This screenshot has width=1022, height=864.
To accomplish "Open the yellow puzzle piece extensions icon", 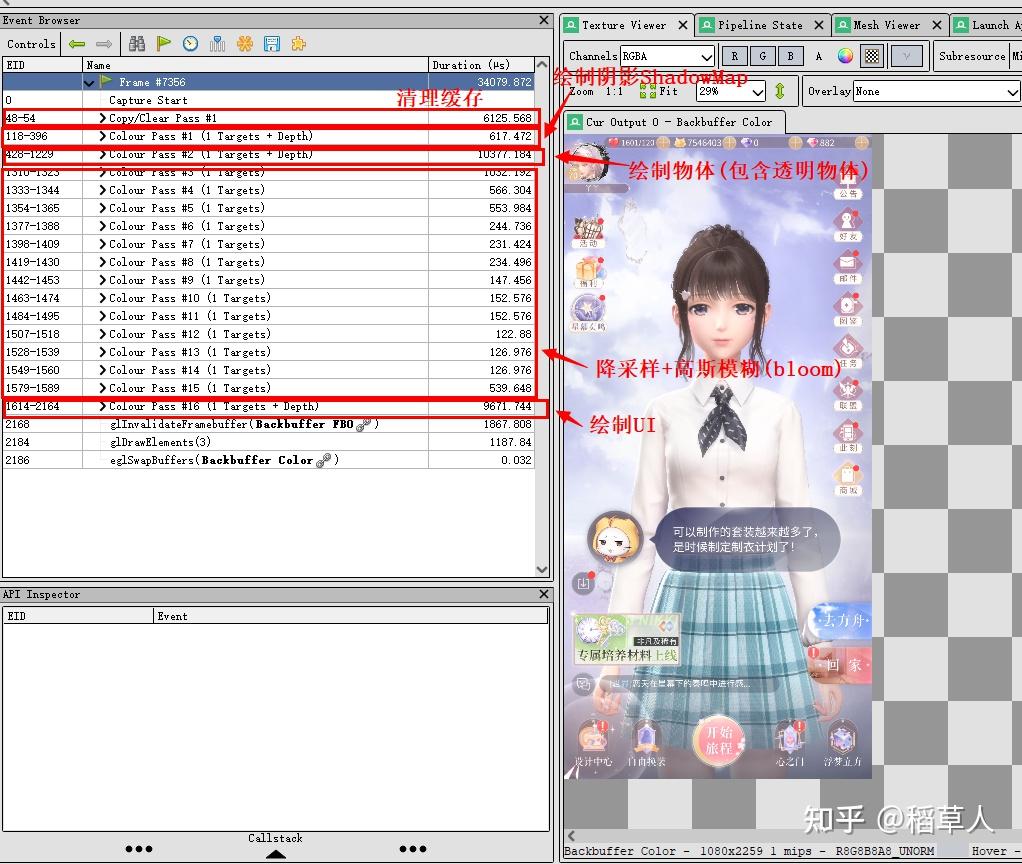I will coord(299,44).
